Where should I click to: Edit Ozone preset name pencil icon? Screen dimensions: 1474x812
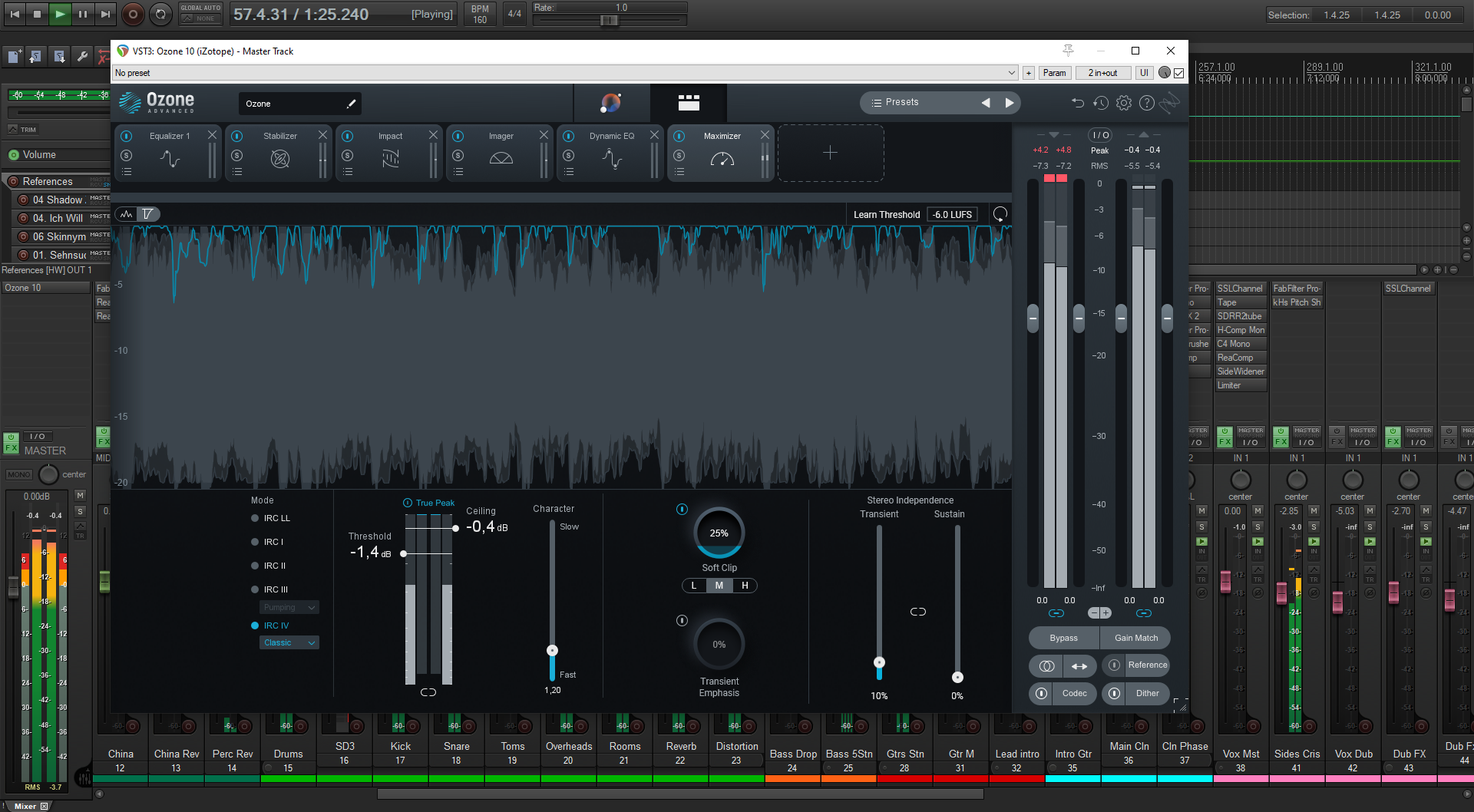[x=352, y=104]
